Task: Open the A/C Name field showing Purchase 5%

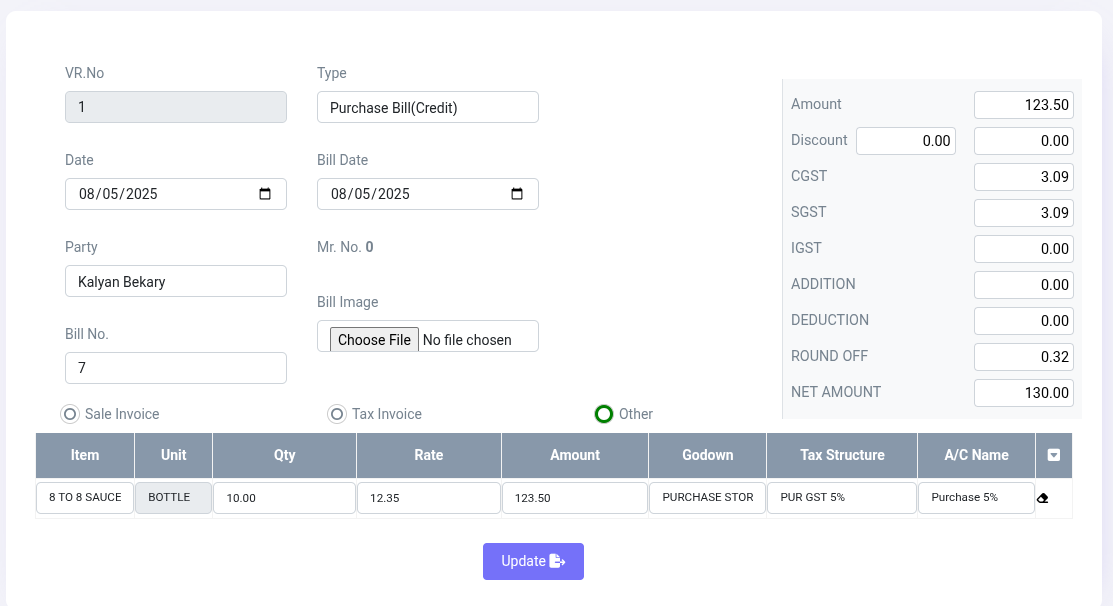Action: (976, 497)
